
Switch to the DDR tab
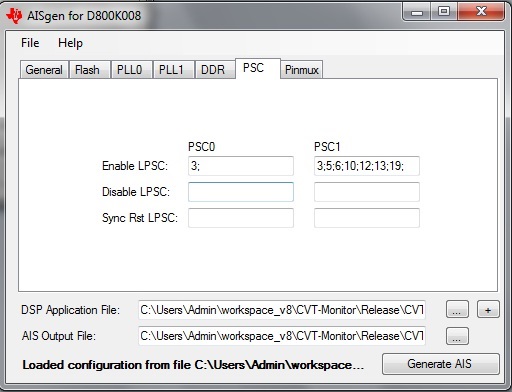tap(215, 70)
